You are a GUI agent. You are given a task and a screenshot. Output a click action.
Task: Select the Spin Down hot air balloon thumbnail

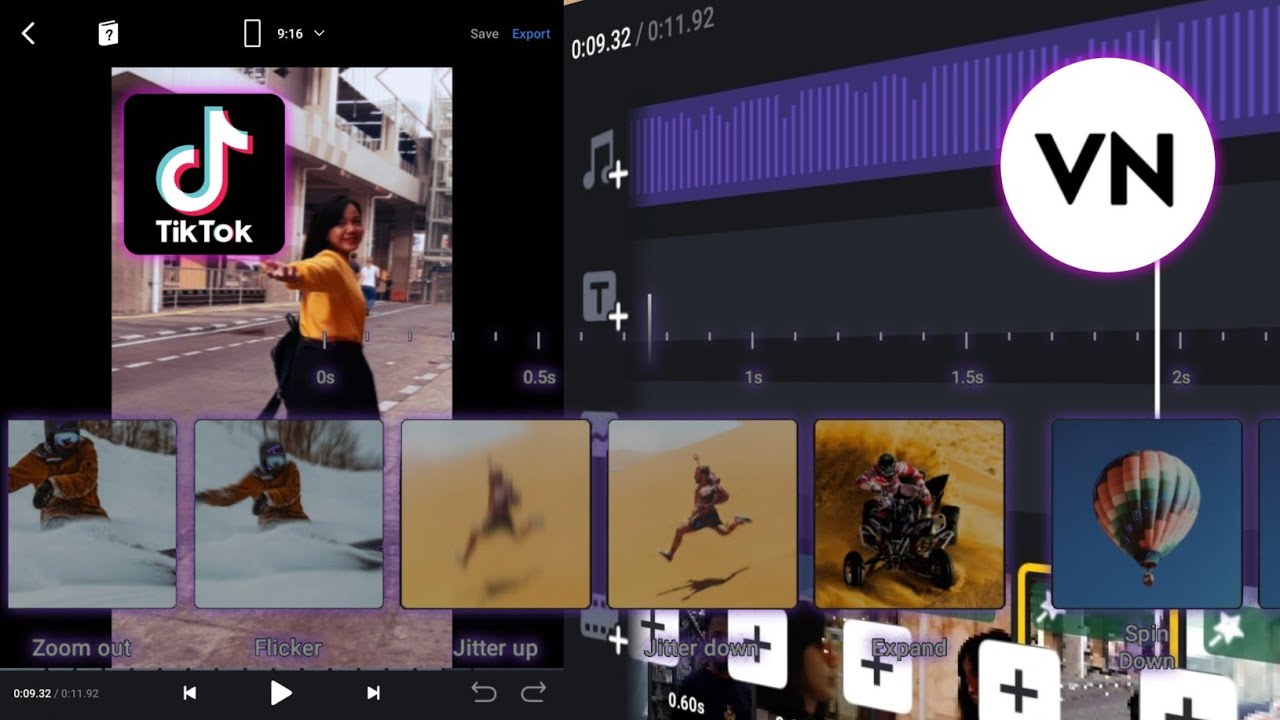click(x=1147, y=514)
